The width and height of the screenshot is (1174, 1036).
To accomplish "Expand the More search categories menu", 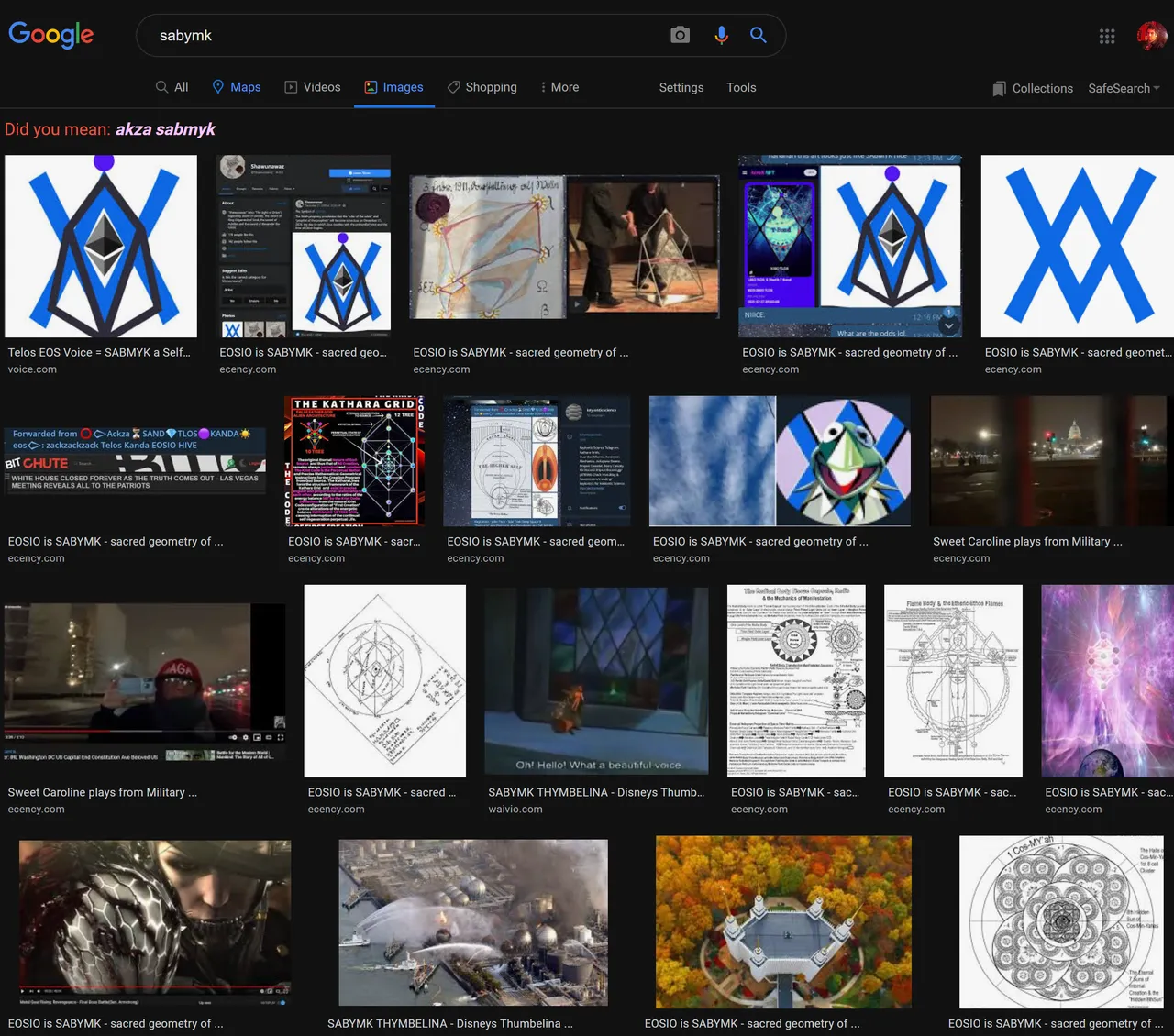I will [559, 87].
